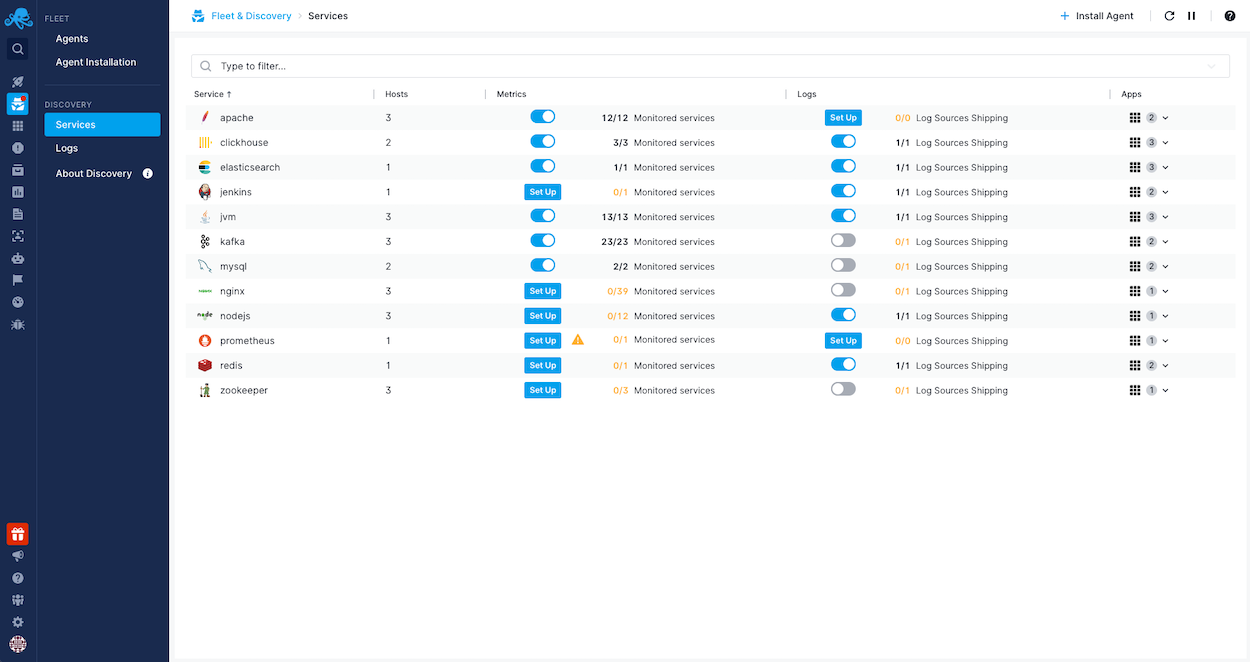Image resolution: width=1250 pixels, height=662 pixels.
Task: Click Install Agent button
Action: point(1097,16)
